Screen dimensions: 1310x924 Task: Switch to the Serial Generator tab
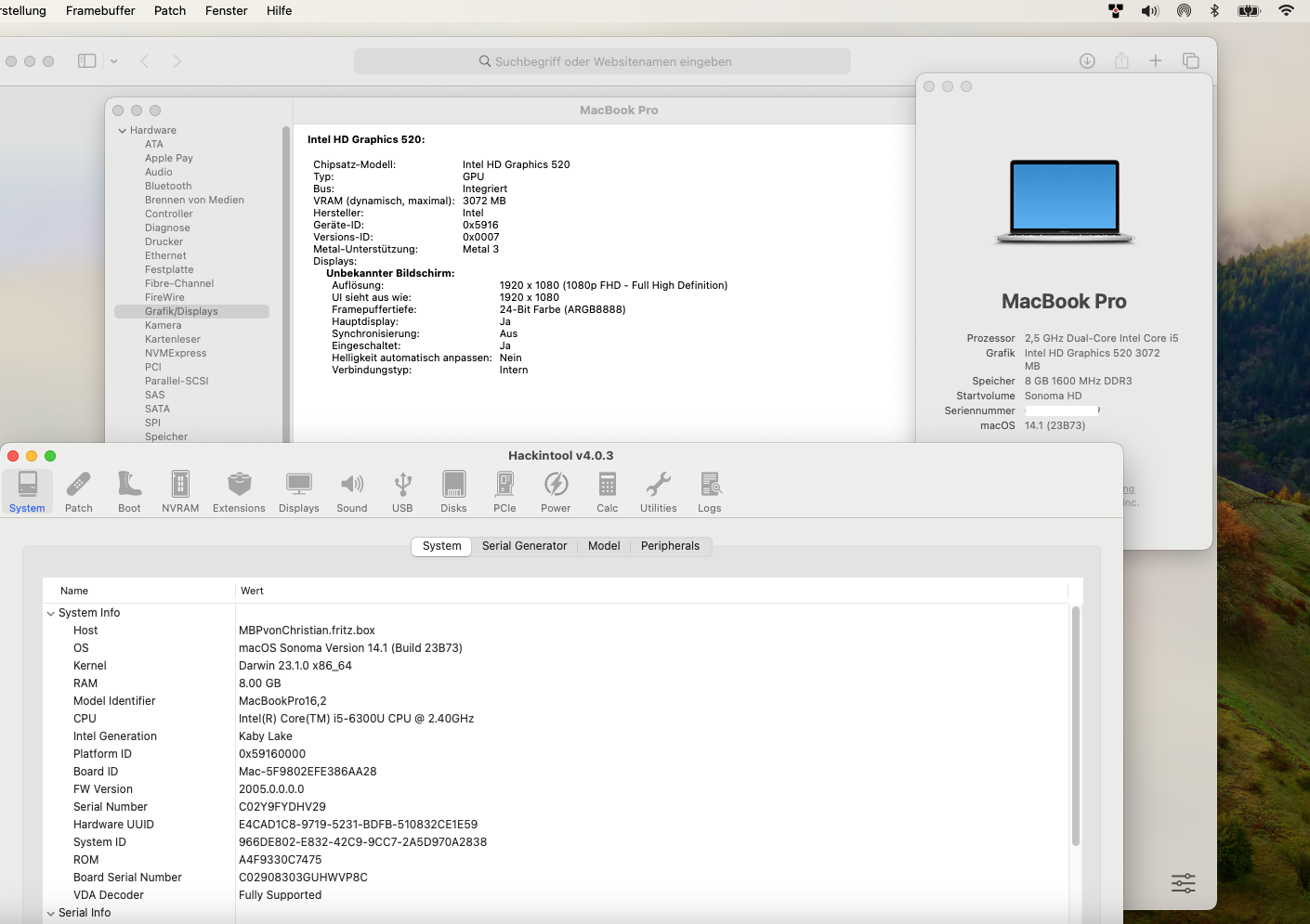[524, 546]
